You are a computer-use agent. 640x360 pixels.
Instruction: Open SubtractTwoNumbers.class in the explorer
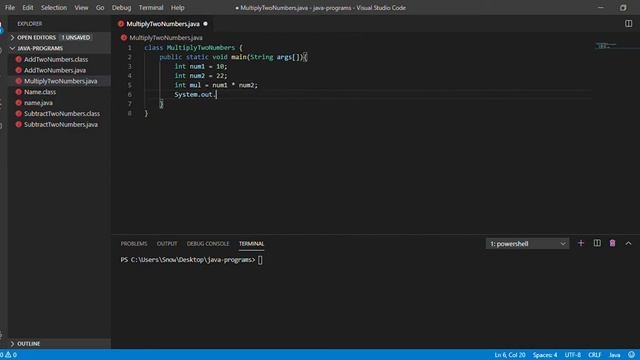[62, 113]
